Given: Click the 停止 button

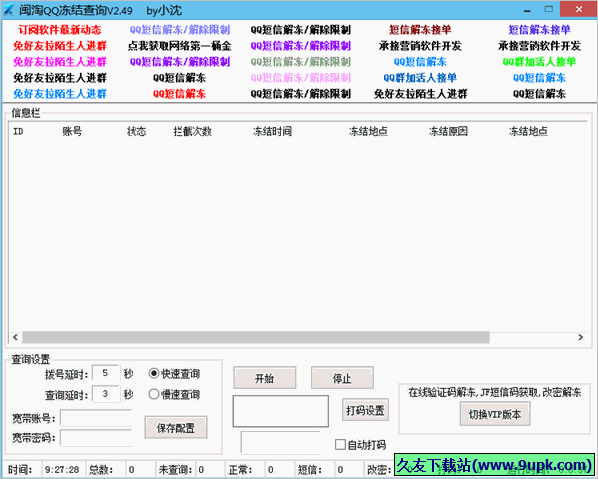Looking at the screenshot, I should coord(342,378).
